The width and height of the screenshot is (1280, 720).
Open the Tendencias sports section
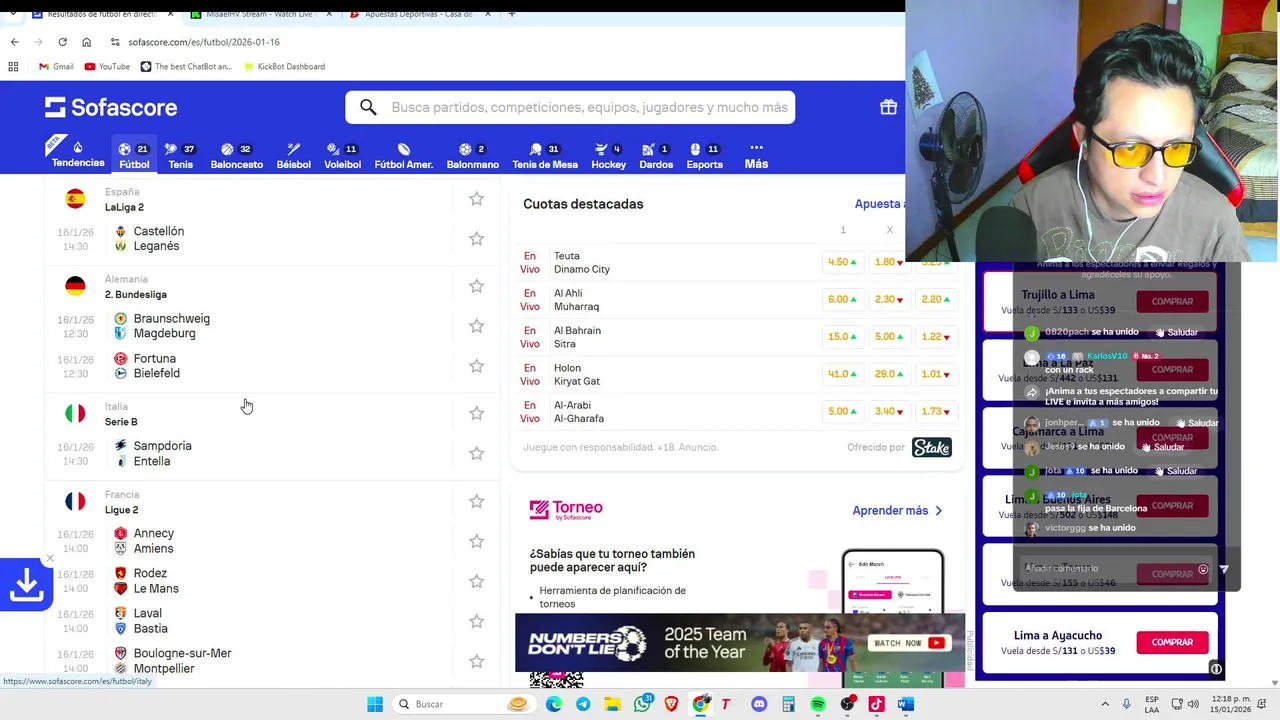[77, 154]
